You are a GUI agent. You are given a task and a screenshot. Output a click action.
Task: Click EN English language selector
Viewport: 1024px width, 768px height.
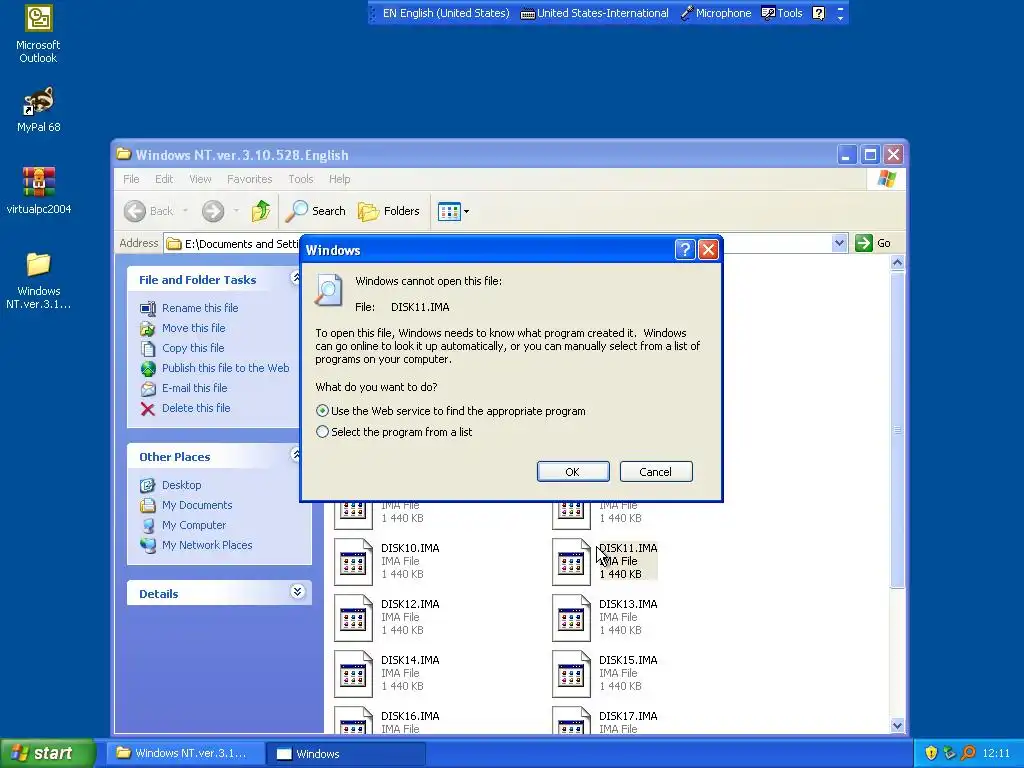(x=445, y=13)
